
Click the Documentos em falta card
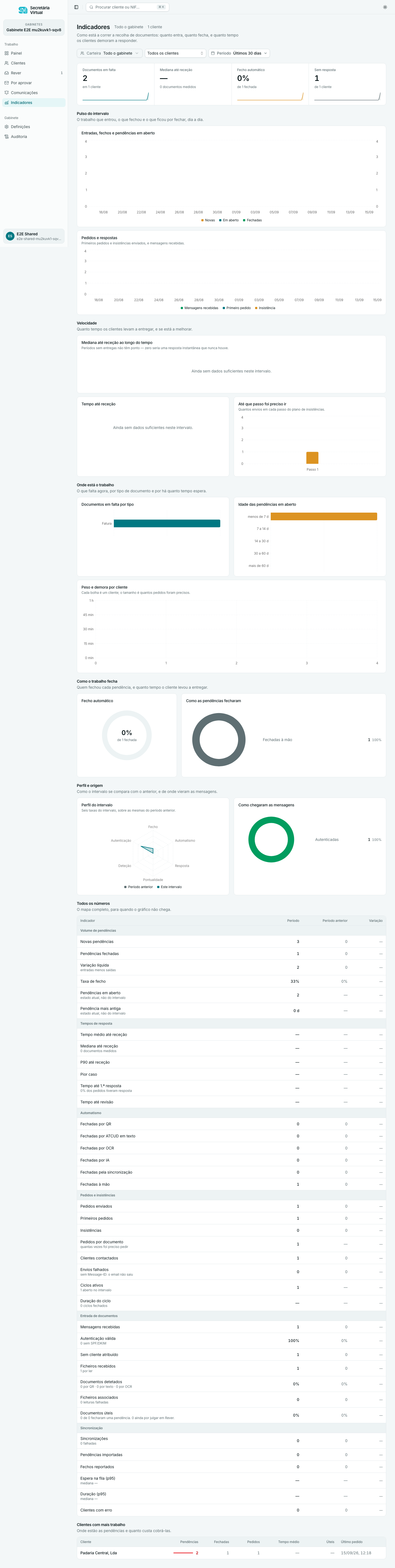[116, 84]
